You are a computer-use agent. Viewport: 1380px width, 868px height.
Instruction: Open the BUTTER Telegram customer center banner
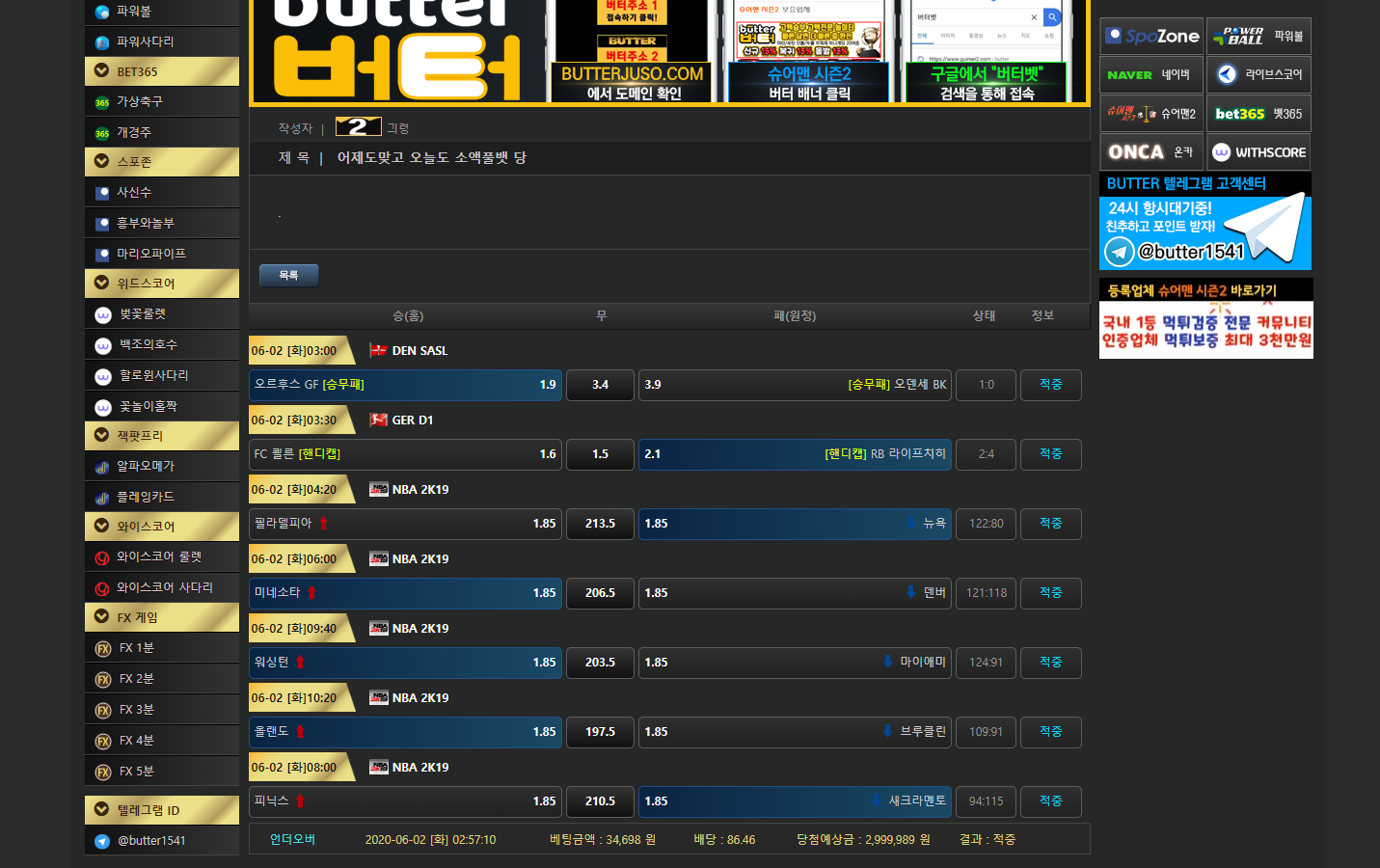[1204, 222]
